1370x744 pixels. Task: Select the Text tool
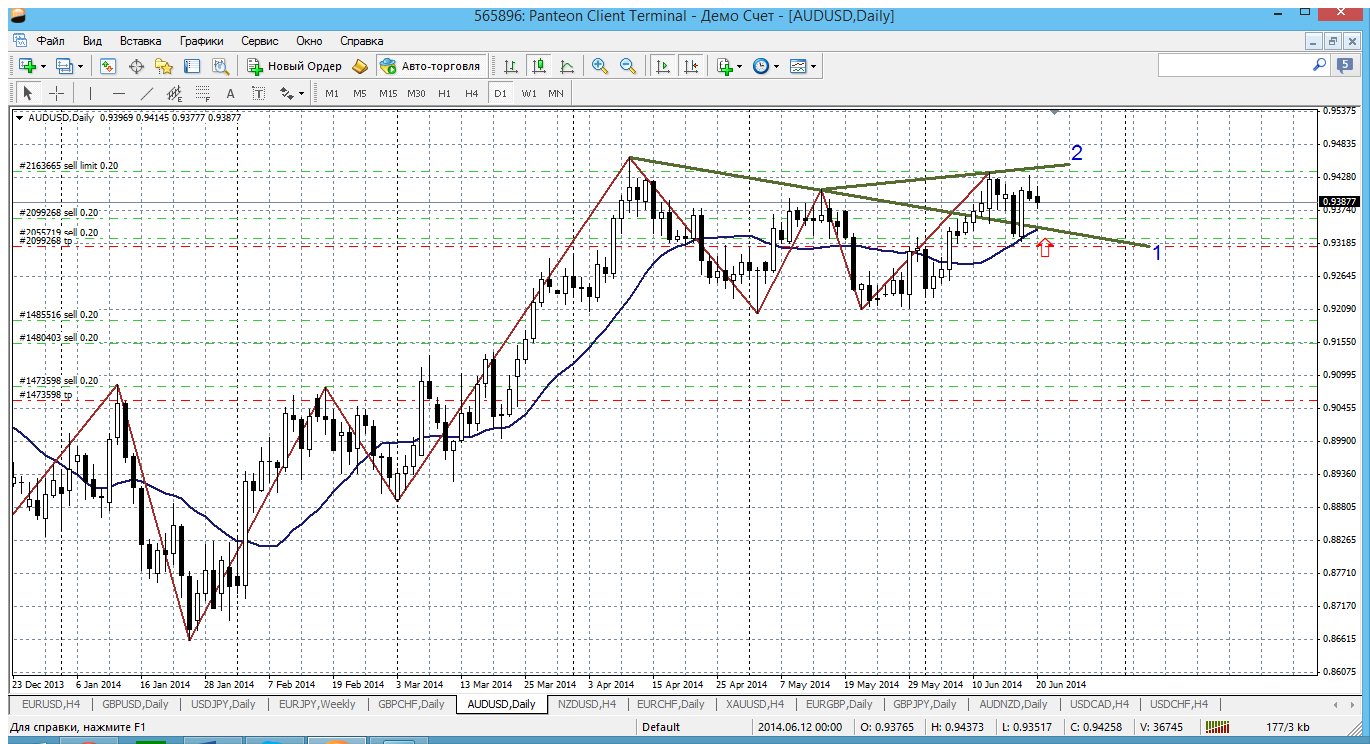[x=230, y=93]
